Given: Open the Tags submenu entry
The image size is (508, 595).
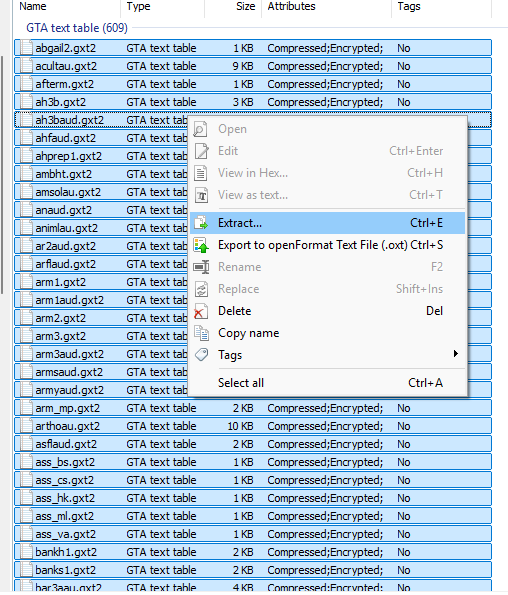Looking at the screenshot, I should point(327,355).
